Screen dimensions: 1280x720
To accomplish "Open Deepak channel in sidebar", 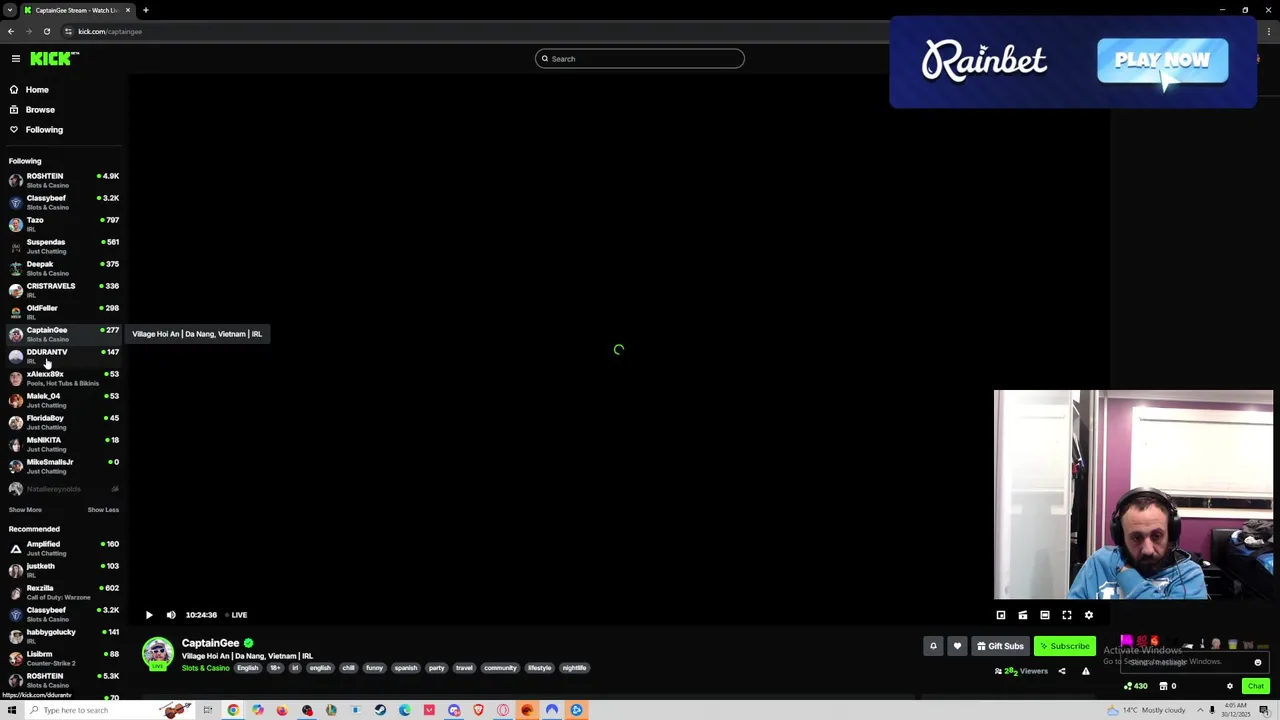I will coord(64,268).
